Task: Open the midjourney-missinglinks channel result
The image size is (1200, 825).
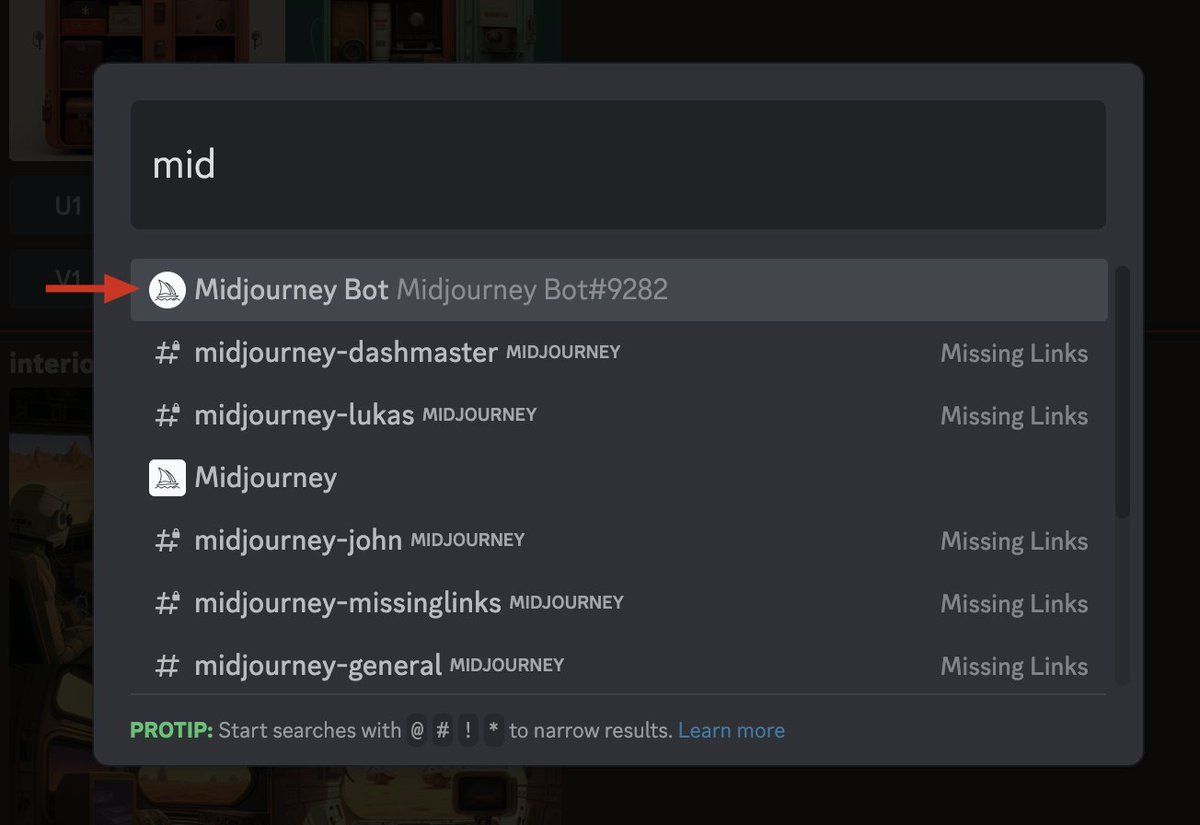Action: coord(348,603)
